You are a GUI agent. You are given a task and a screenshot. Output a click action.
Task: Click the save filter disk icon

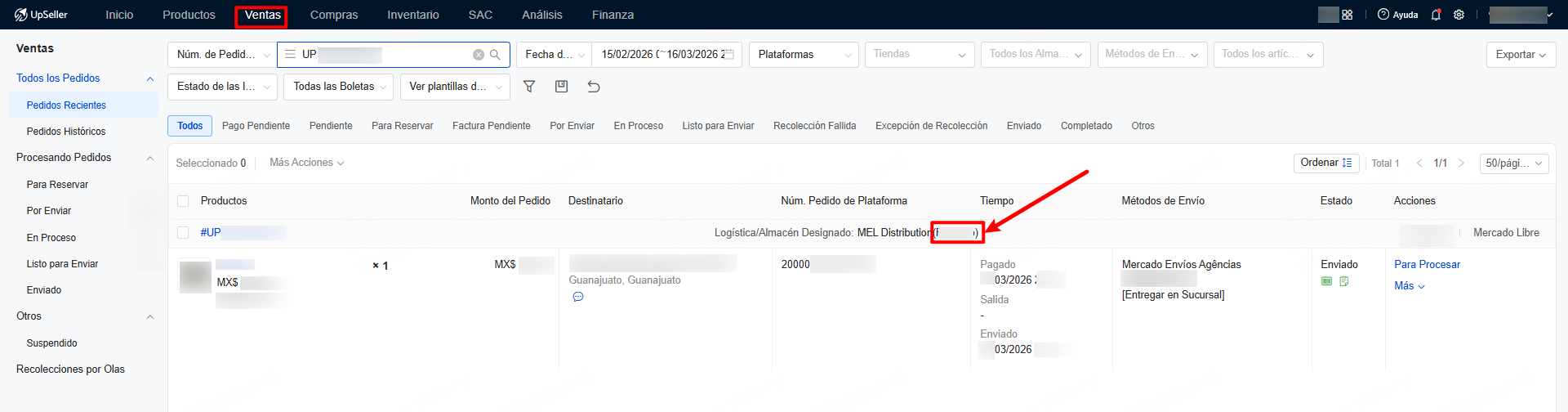point(561,87)
